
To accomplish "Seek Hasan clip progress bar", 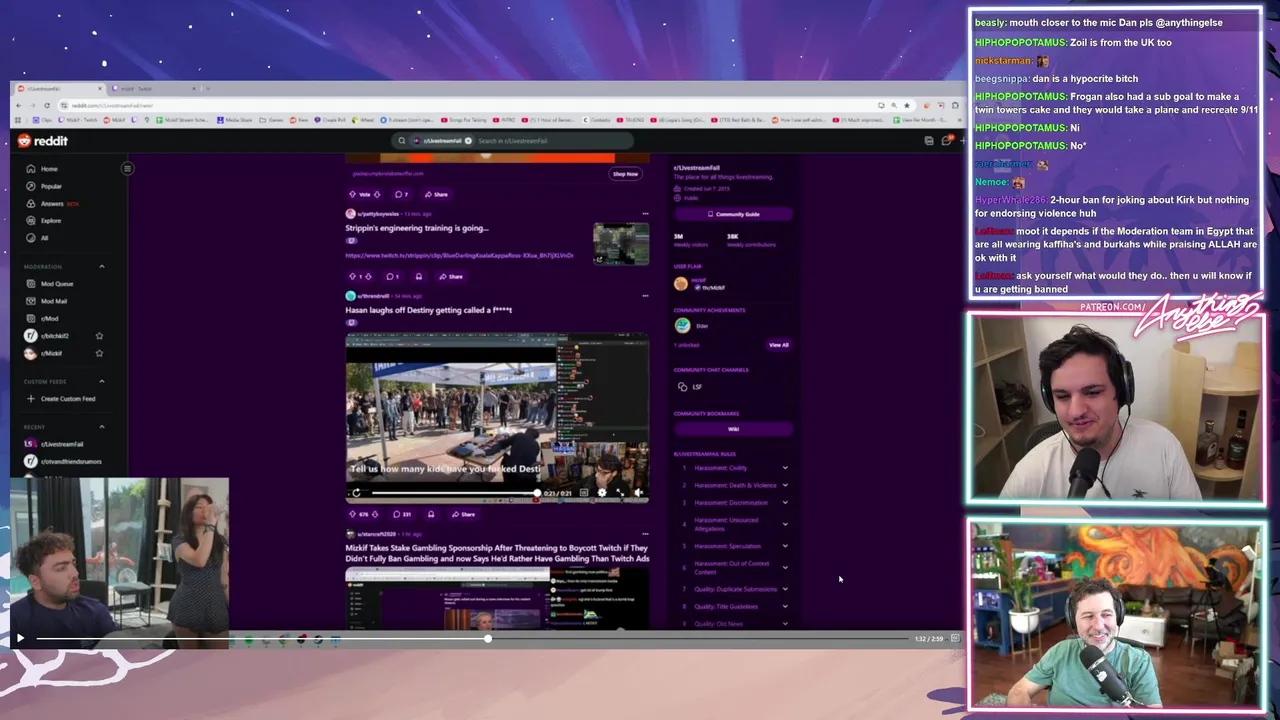I will pos(454,492).
